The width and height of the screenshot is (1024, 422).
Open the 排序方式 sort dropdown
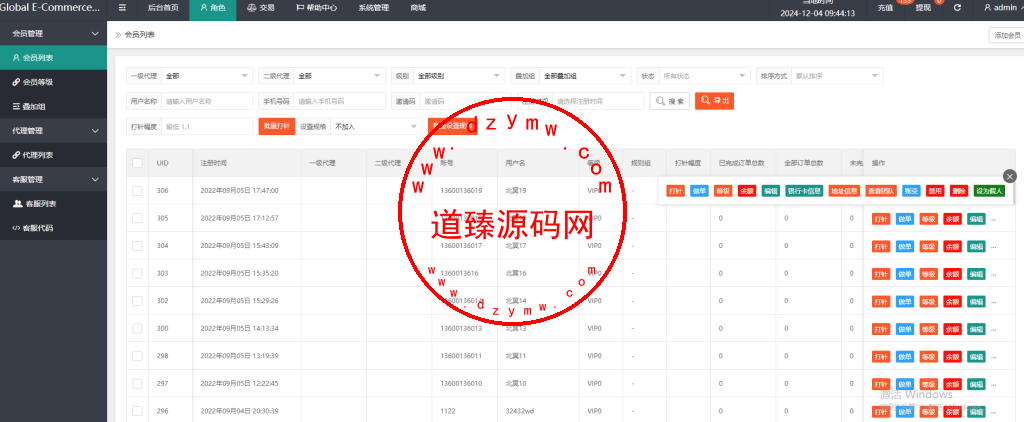(x=837, y=76)
